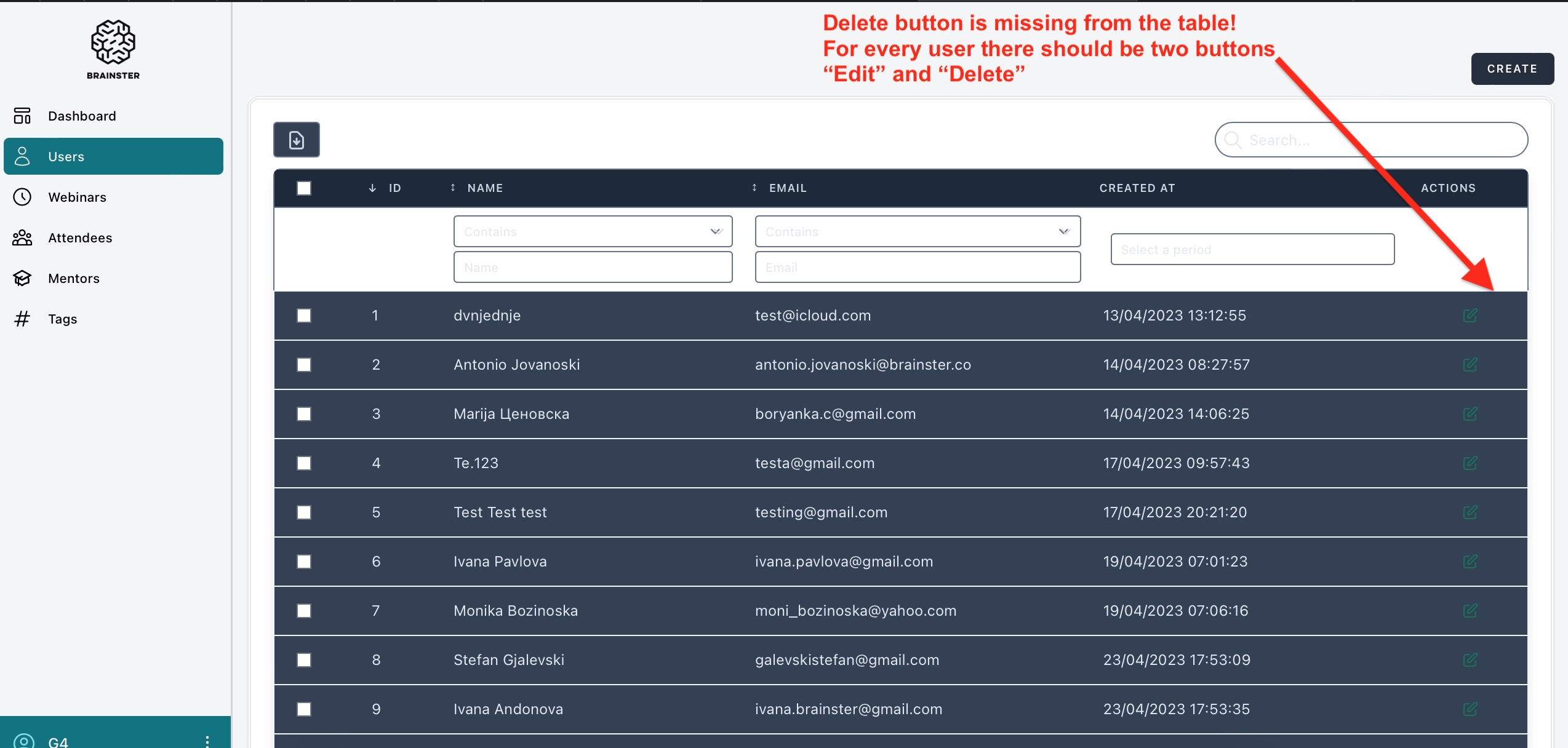This screenshot has height=748, width=1568.
Task: Sort by the EMAIL column header
Action: coord(787,188)
